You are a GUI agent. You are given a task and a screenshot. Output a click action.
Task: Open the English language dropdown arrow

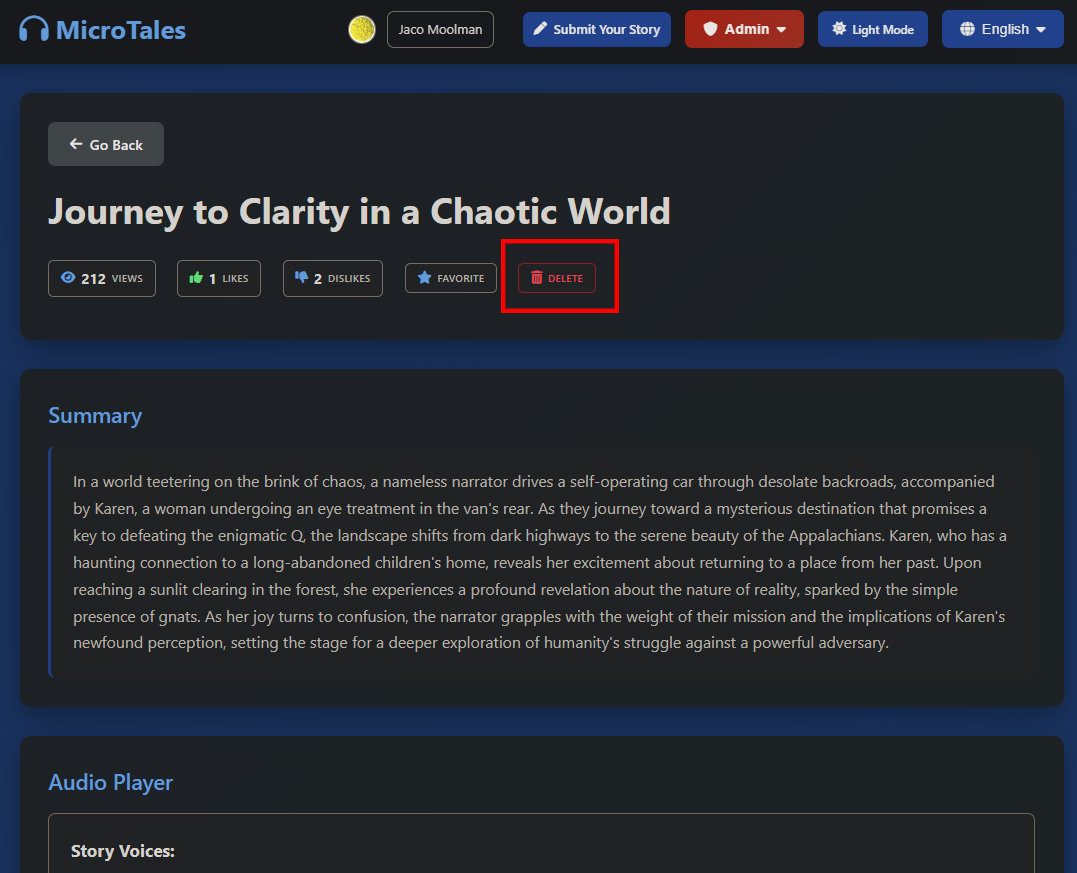(x=1042, y=30)
